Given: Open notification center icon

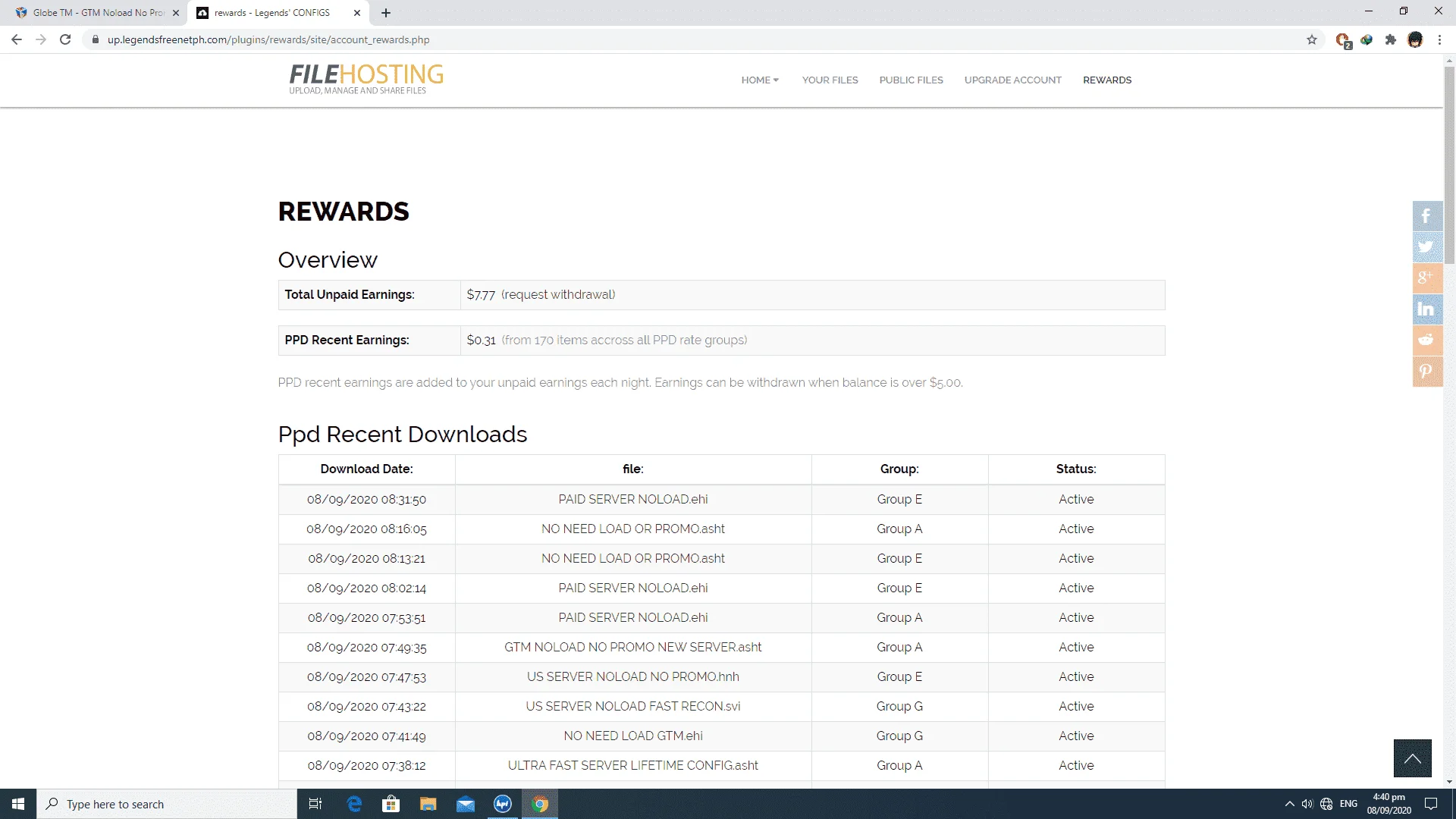Looking at the screenshot, I should point(1431,804).
